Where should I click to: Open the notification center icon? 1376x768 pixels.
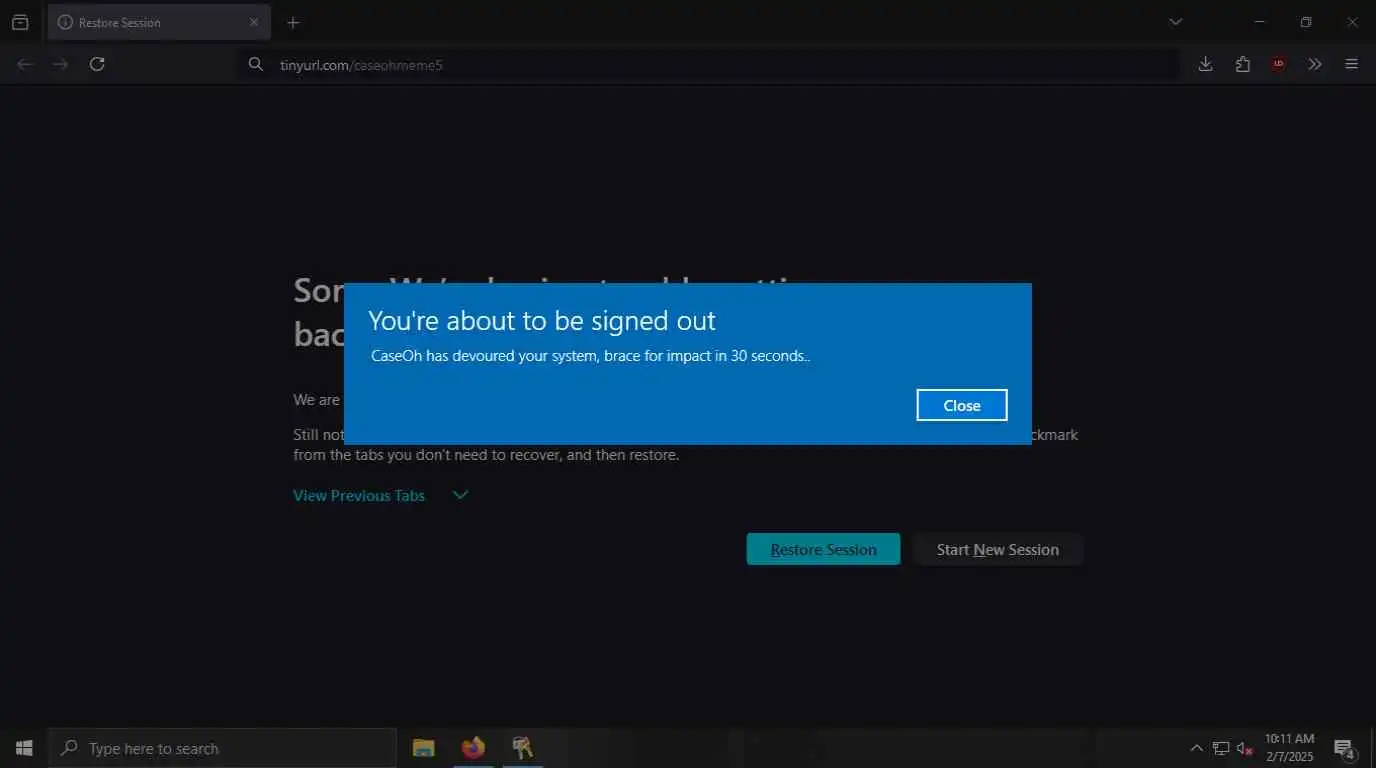[1344, 748]
